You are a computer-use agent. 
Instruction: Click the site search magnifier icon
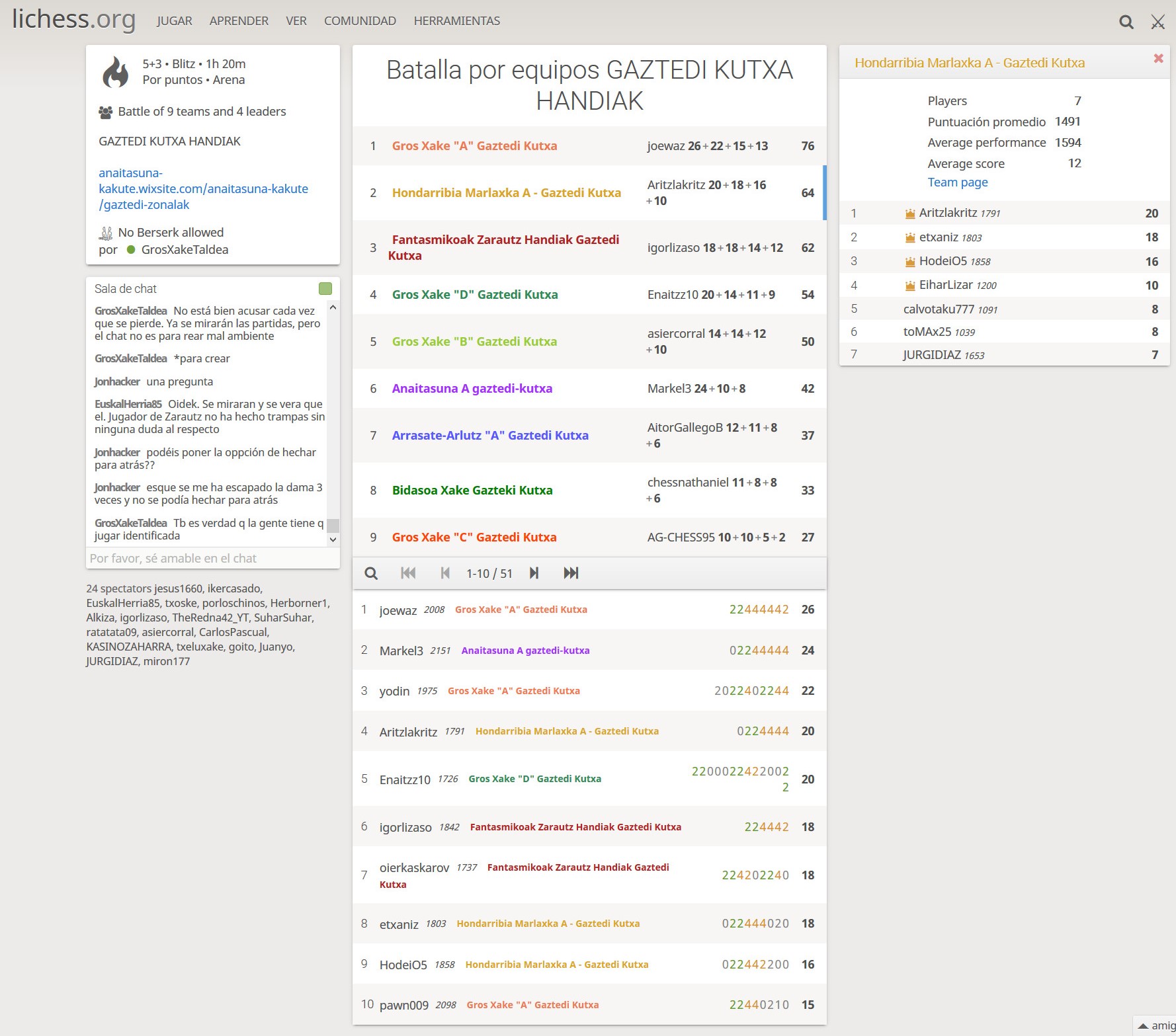tap(1126, 22)
